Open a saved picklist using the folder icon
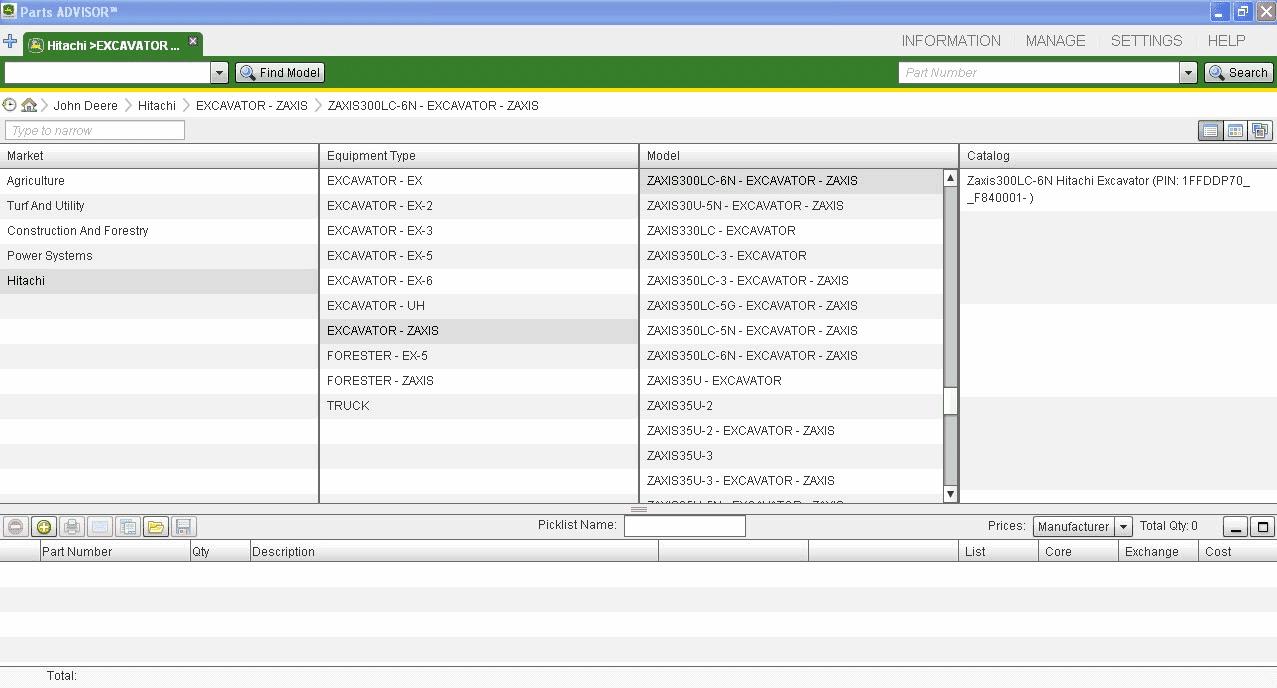1277x688 pixels. (x=156, y=527)
